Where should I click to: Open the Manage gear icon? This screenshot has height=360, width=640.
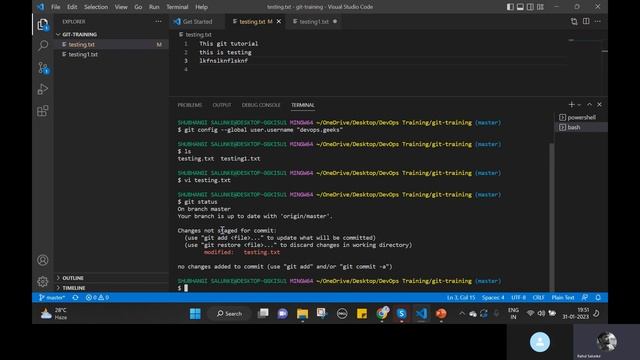[42, 281]
